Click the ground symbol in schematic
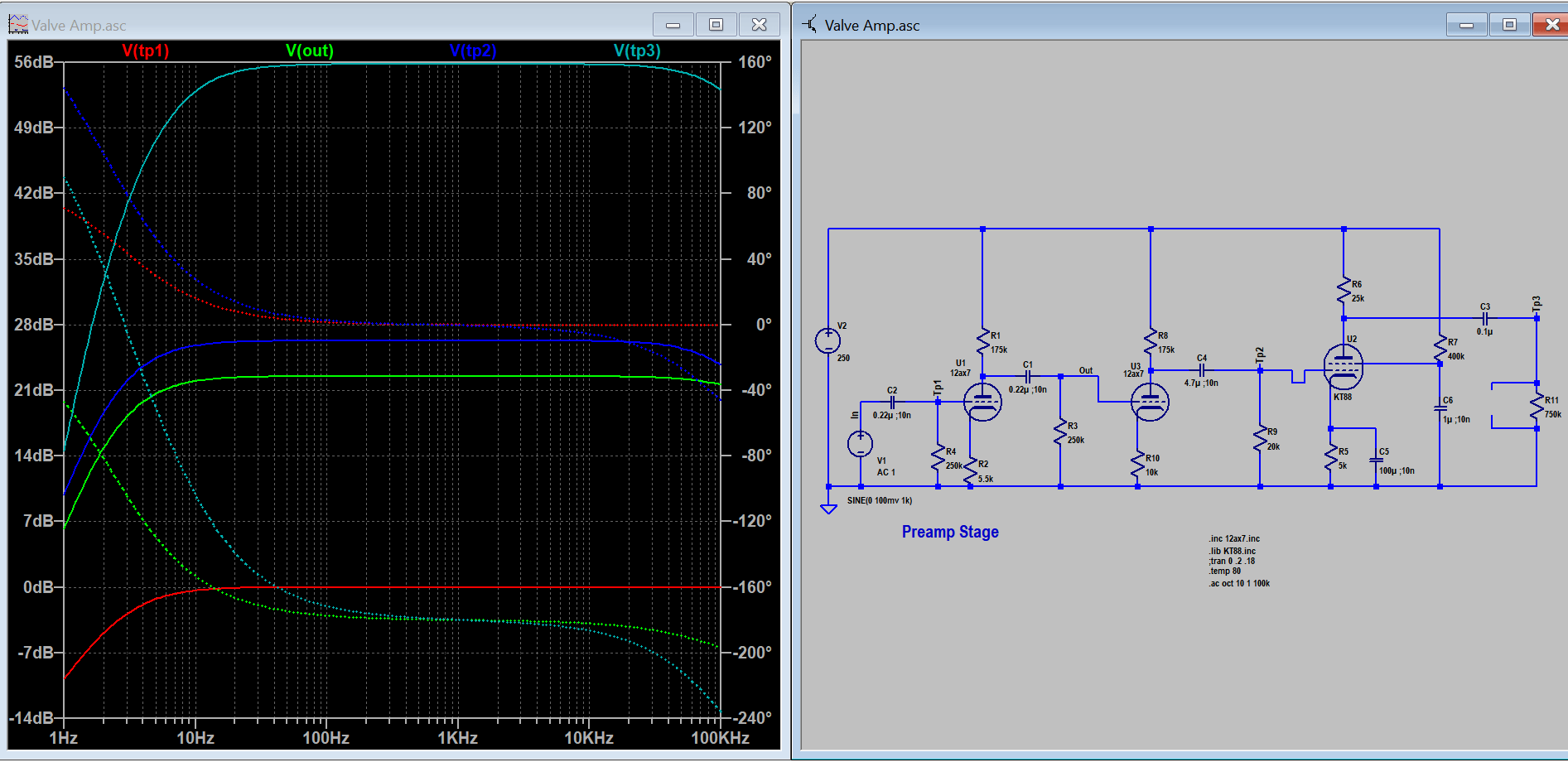The height and width of the screenshot is (762, 1568). coord(828,508)
